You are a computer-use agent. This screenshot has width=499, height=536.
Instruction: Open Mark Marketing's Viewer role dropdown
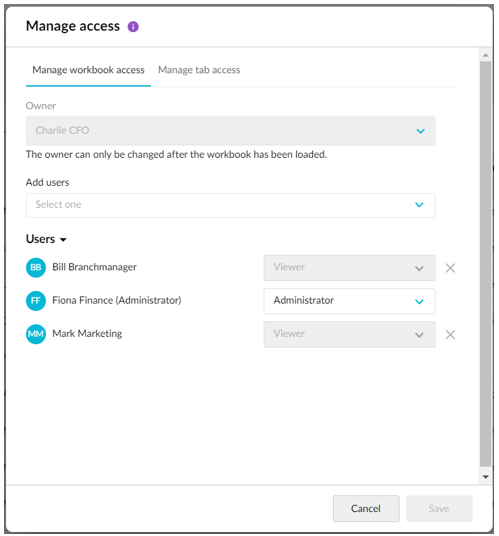pos(349,334)
